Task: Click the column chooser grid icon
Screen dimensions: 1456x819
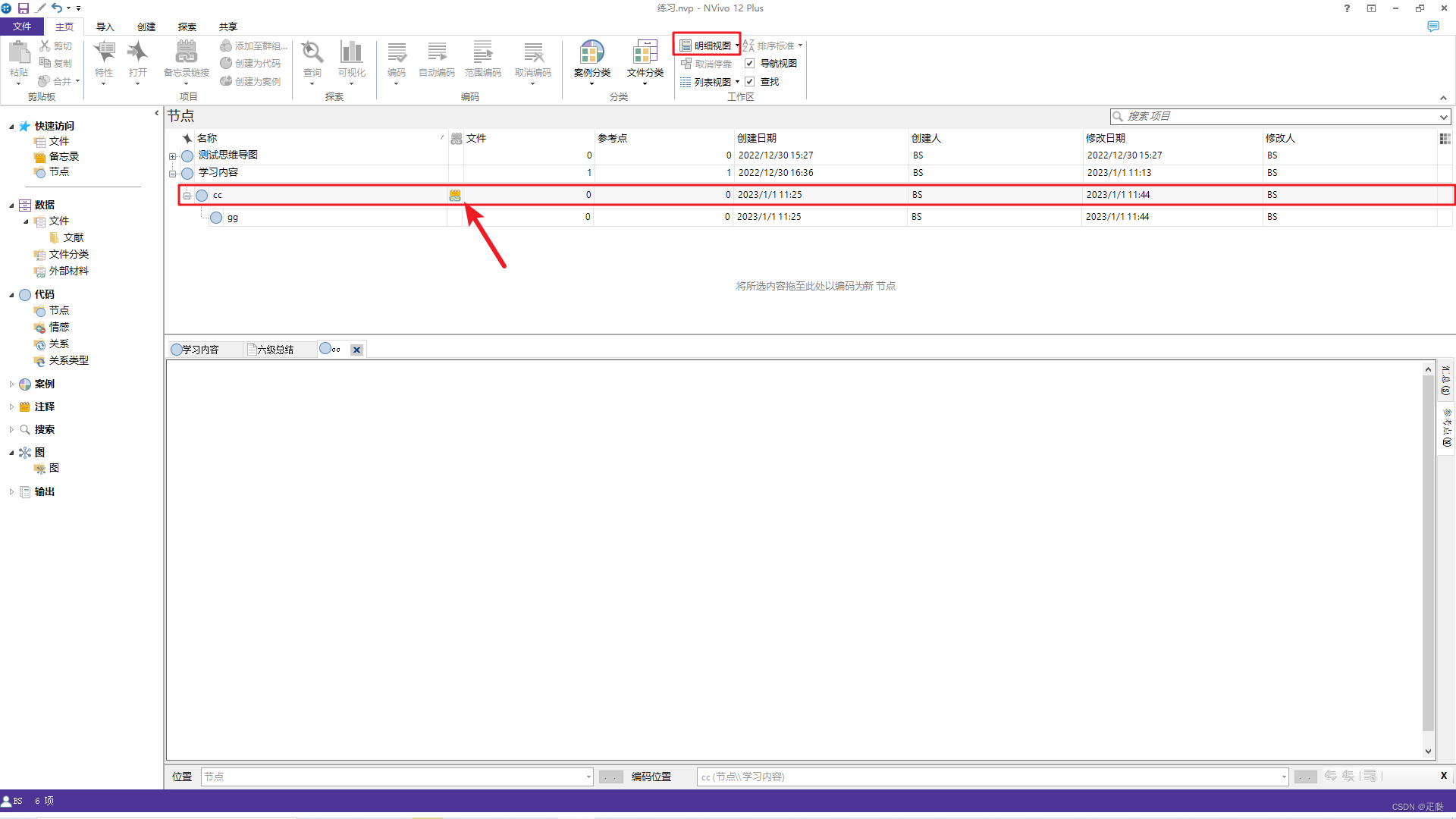Action: click(1445, 139)
